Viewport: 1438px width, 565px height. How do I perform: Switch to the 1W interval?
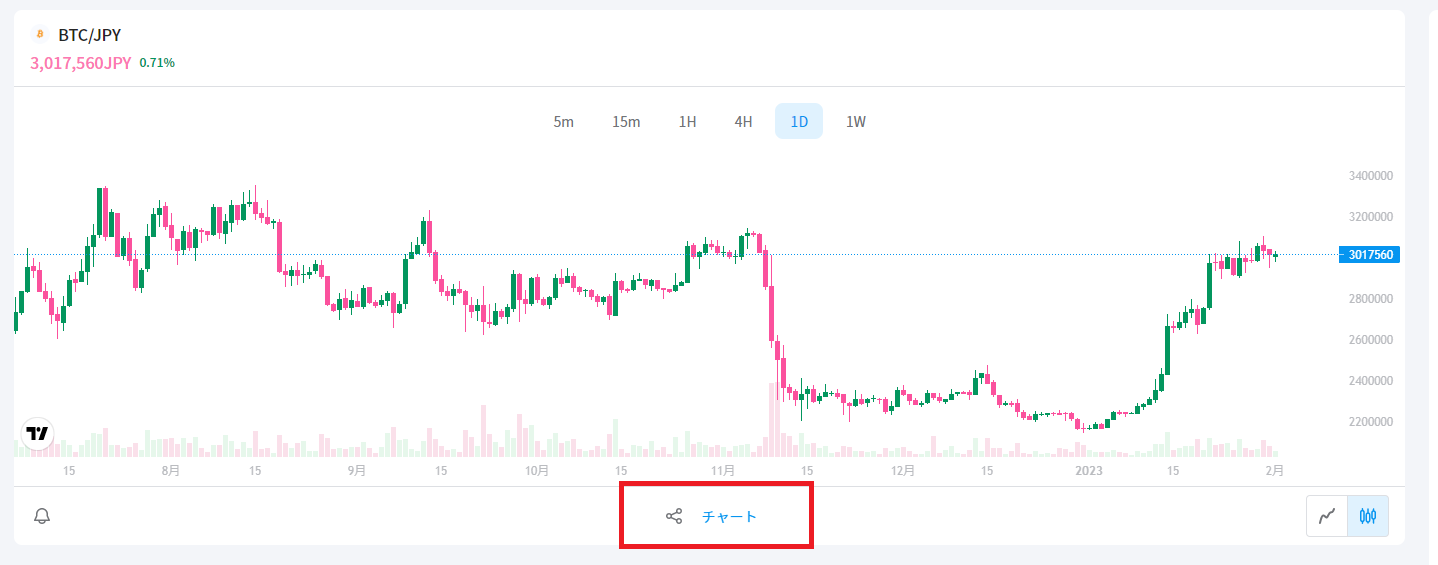(x=856, y=122)
